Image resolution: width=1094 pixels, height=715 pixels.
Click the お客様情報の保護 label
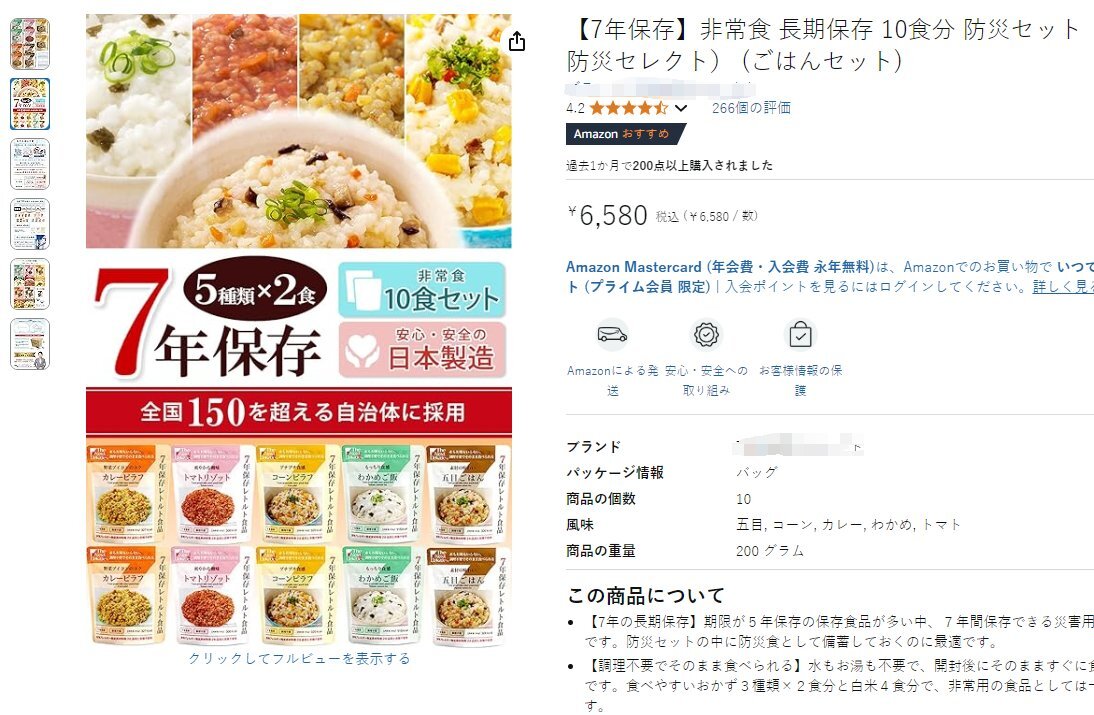pos(800,380)
